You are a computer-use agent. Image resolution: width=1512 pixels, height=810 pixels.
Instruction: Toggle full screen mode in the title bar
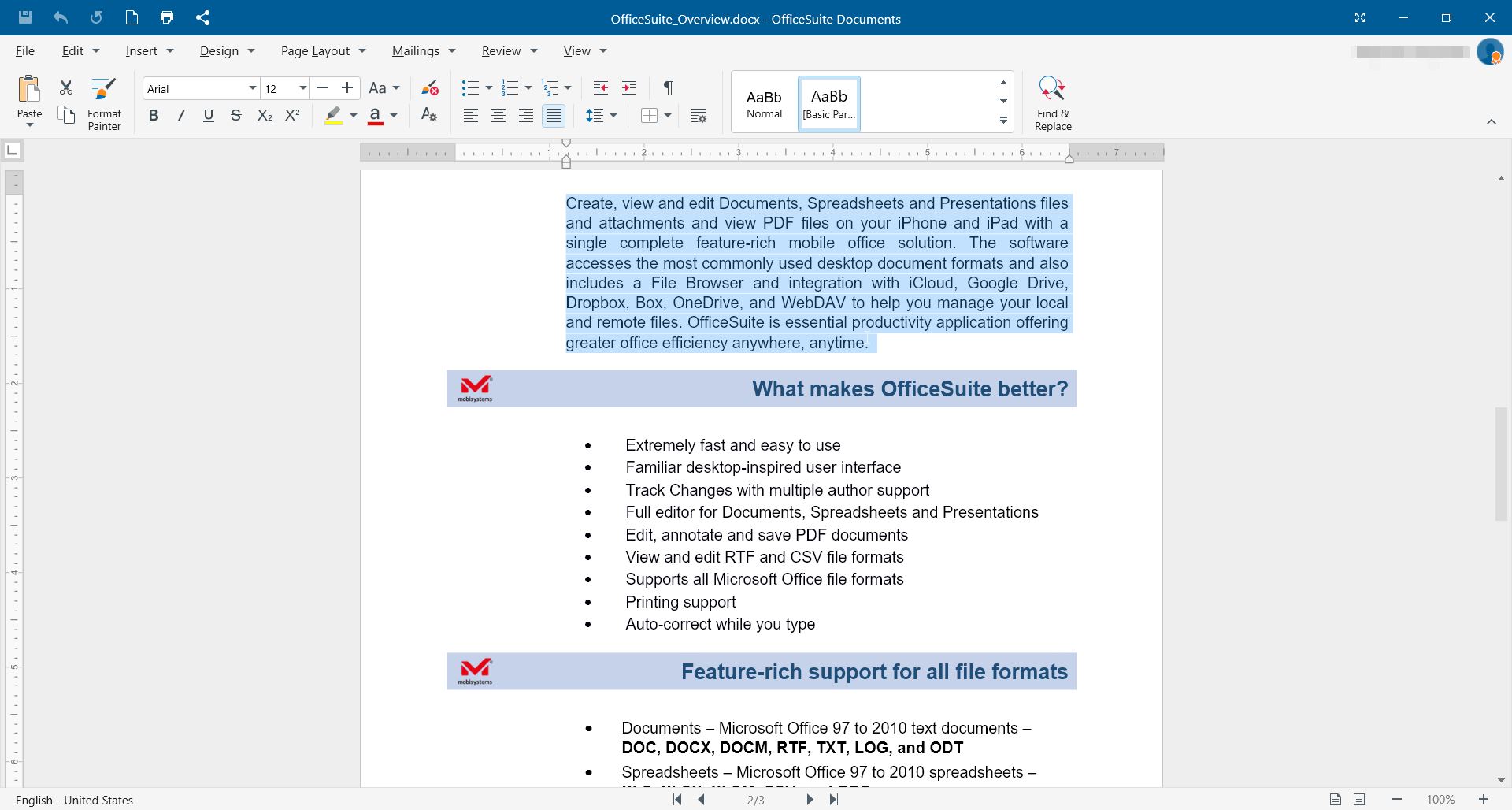1359,17
